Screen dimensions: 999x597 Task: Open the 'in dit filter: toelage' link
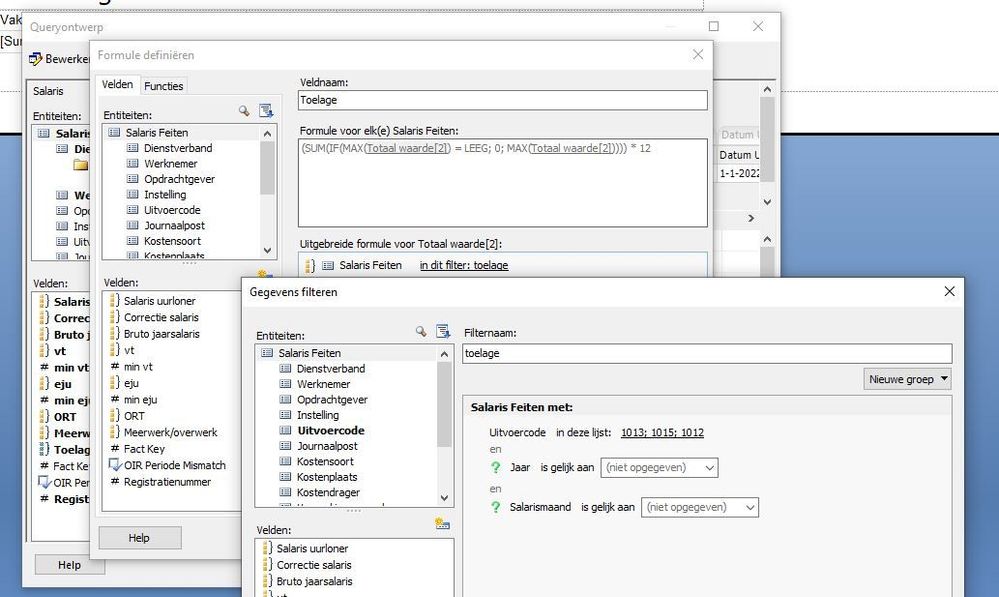(464, 265)
